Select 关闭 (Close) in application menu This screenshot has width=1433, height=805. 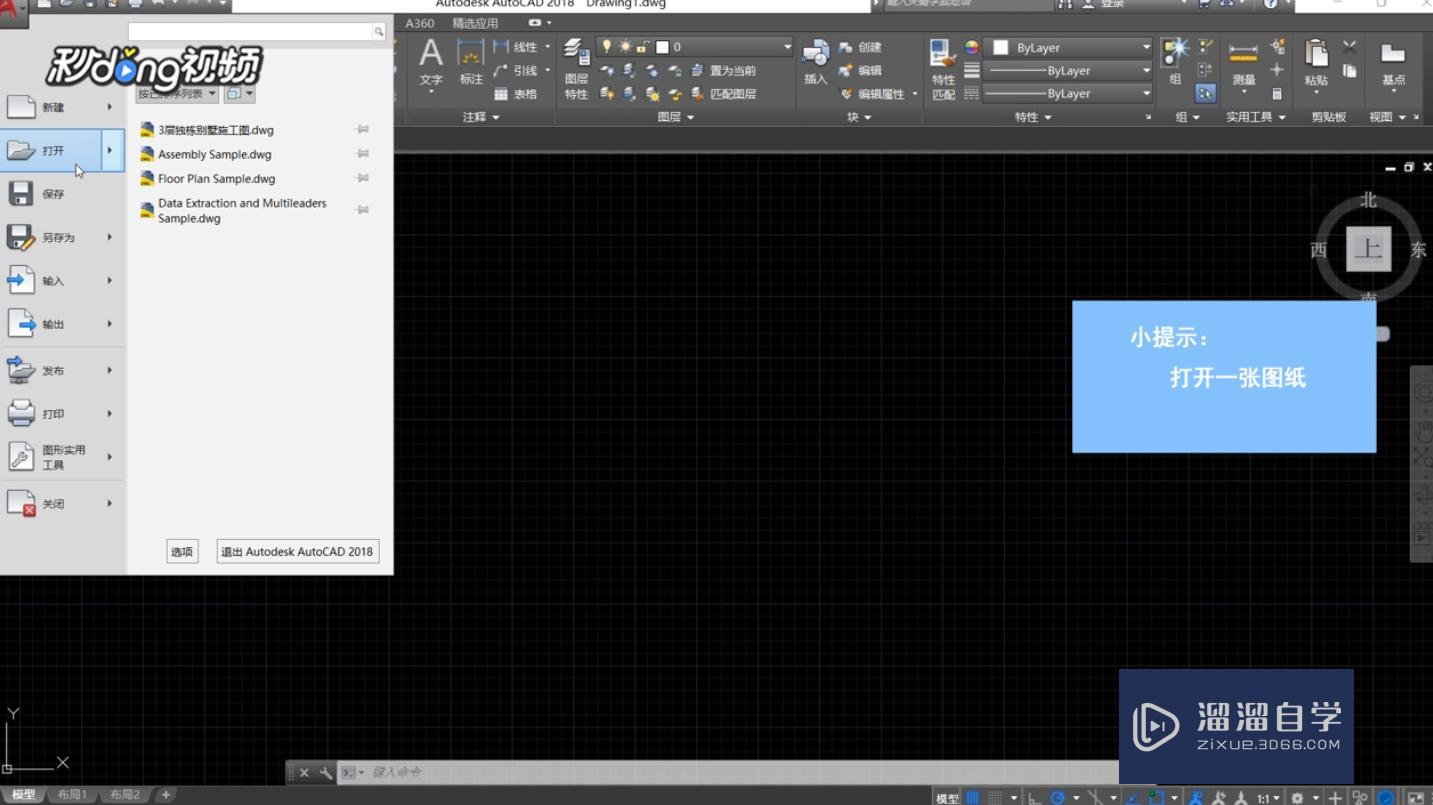[x=62, y=503]
